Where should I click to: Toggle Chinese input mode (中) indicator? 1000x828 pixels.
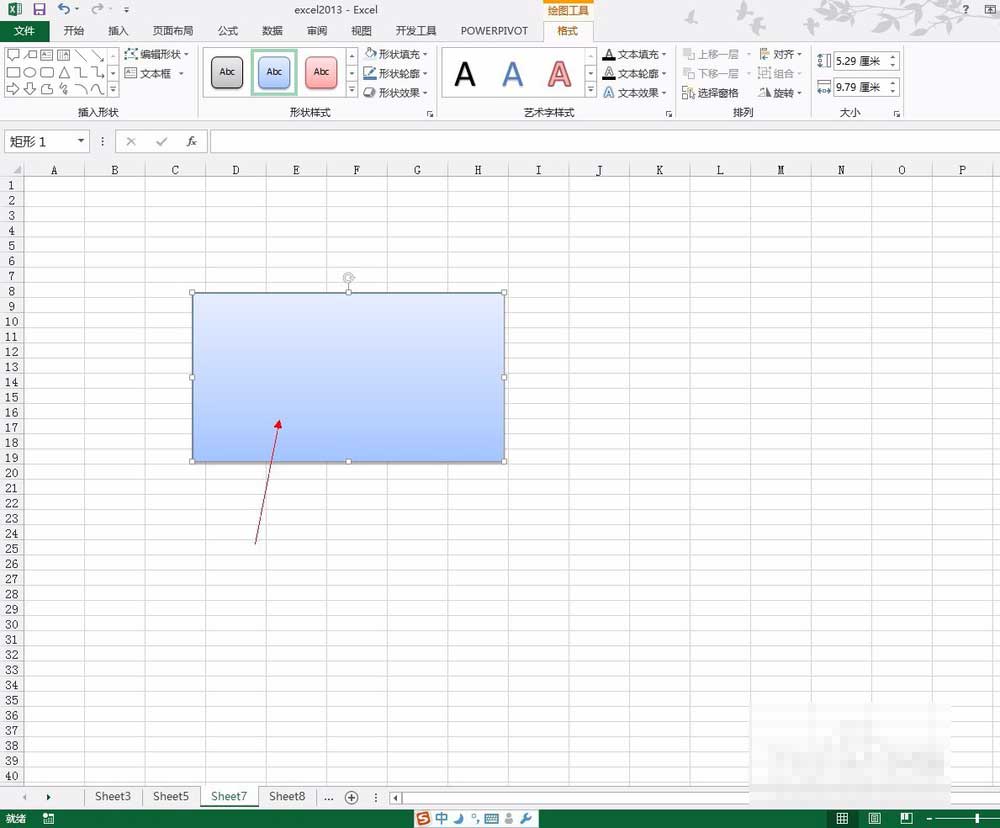[441, 818]
